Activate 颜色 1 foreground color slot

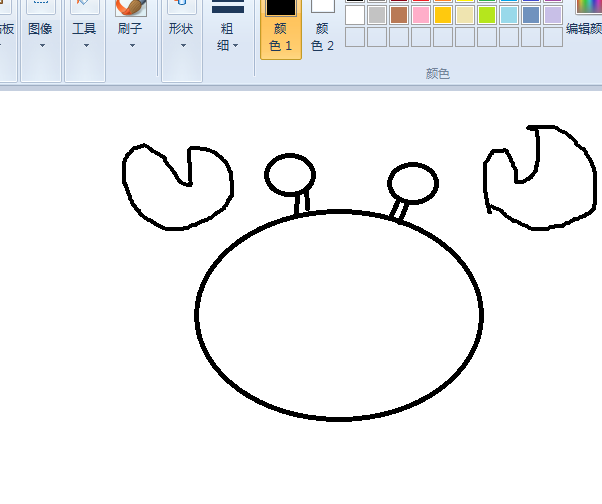281,29
